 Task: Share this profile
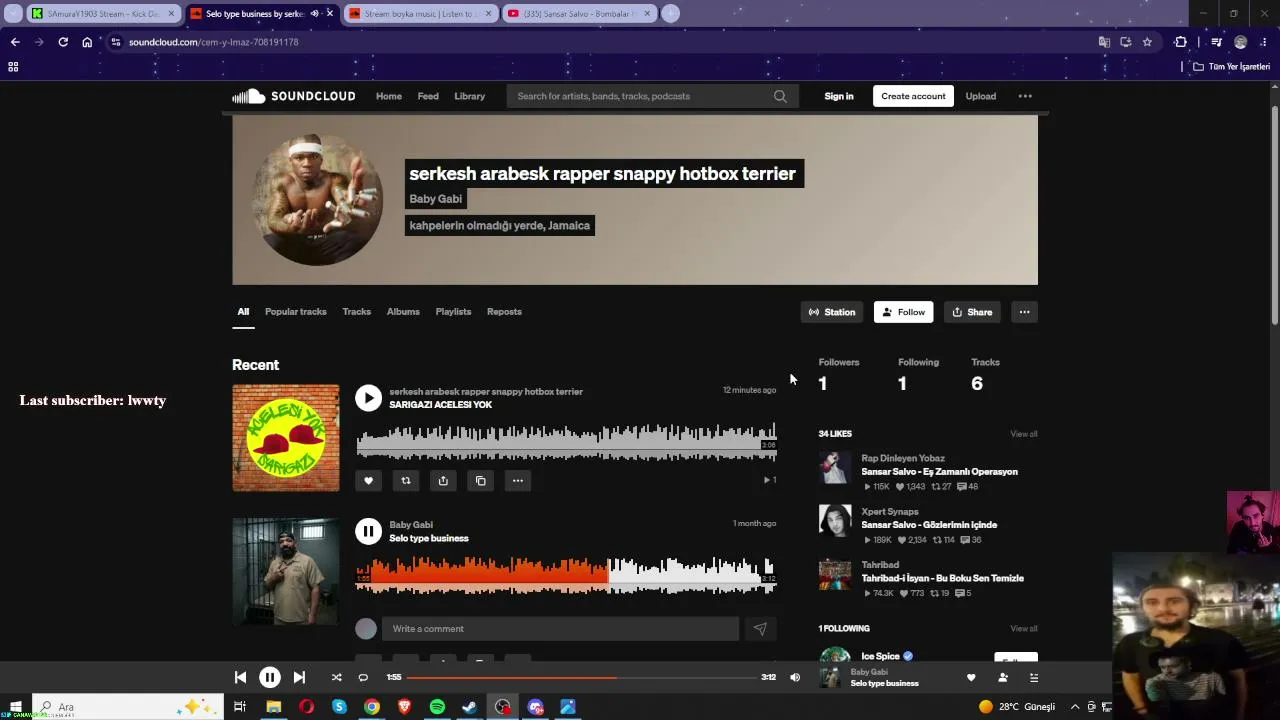coord(972,312)
